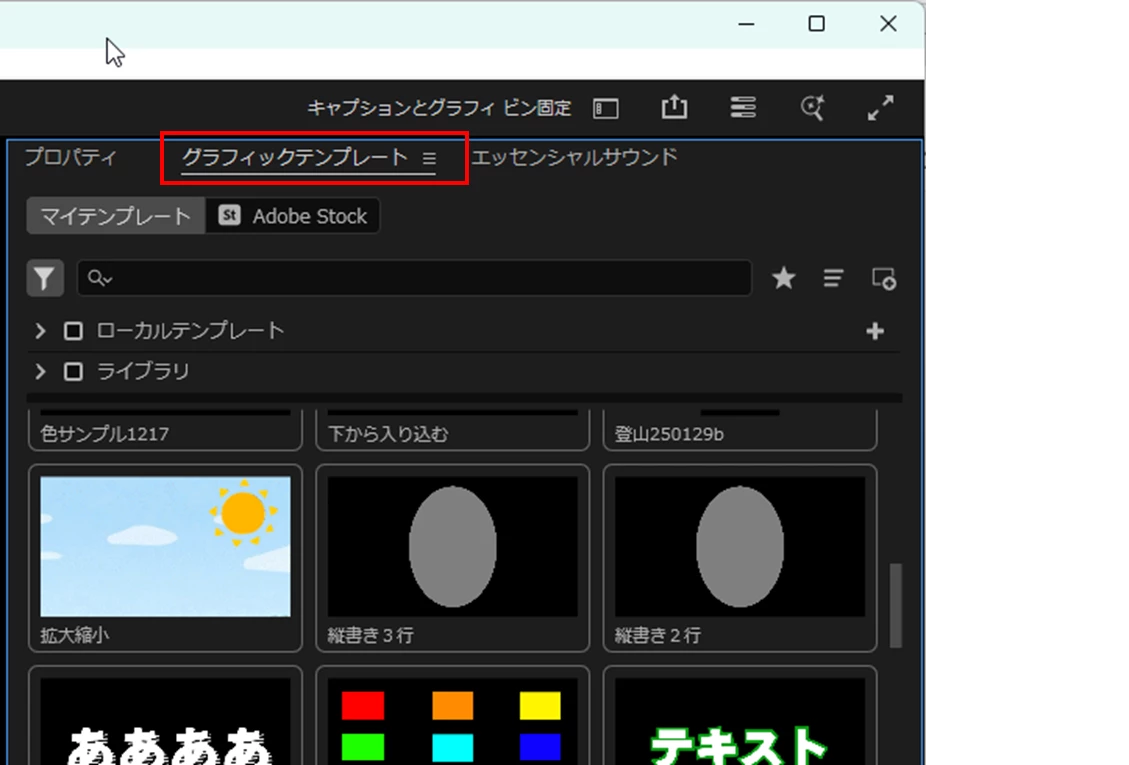Click the ローカルテンプレート row text

coord(190,331)
